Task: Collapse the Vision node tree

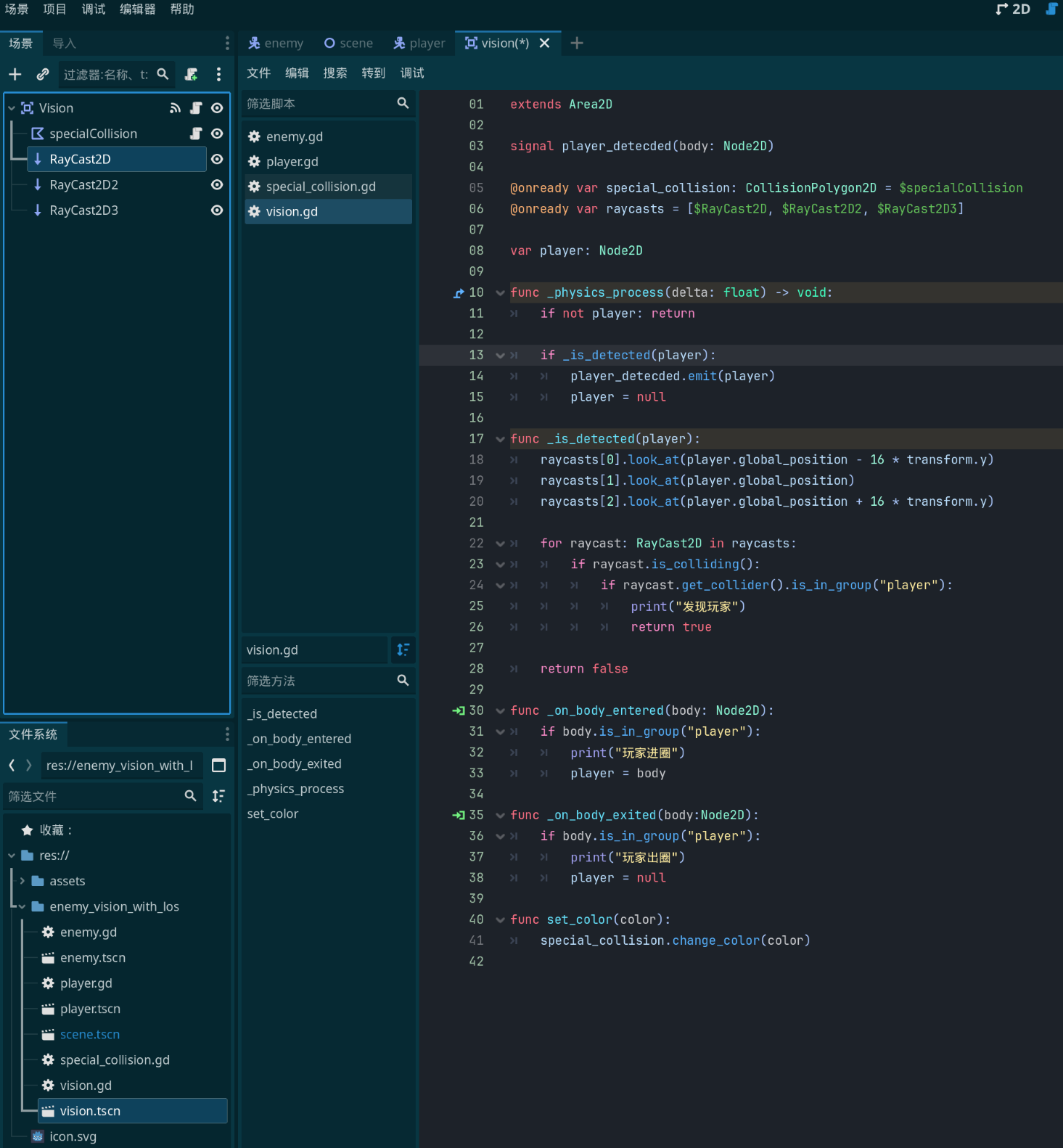Action: [12, 108]
